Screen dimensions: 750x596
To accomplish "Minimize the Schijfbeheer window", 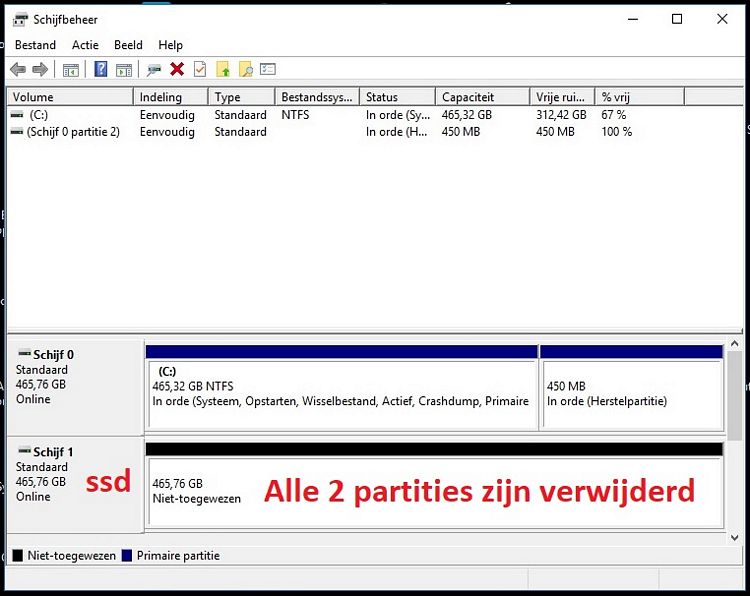I will tap(633, 20).
